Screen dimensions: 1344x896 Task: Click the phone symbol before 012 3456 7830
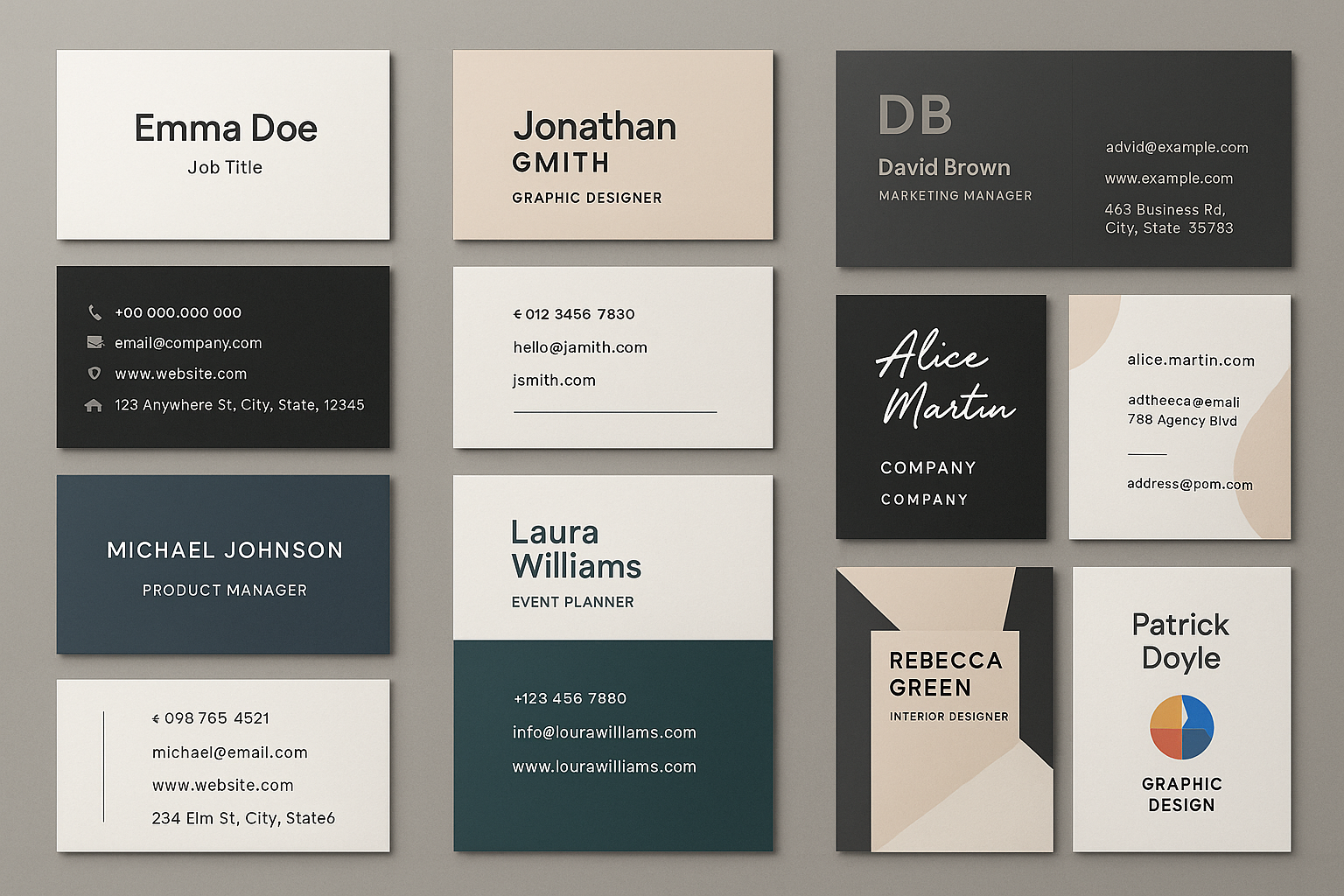517,314
